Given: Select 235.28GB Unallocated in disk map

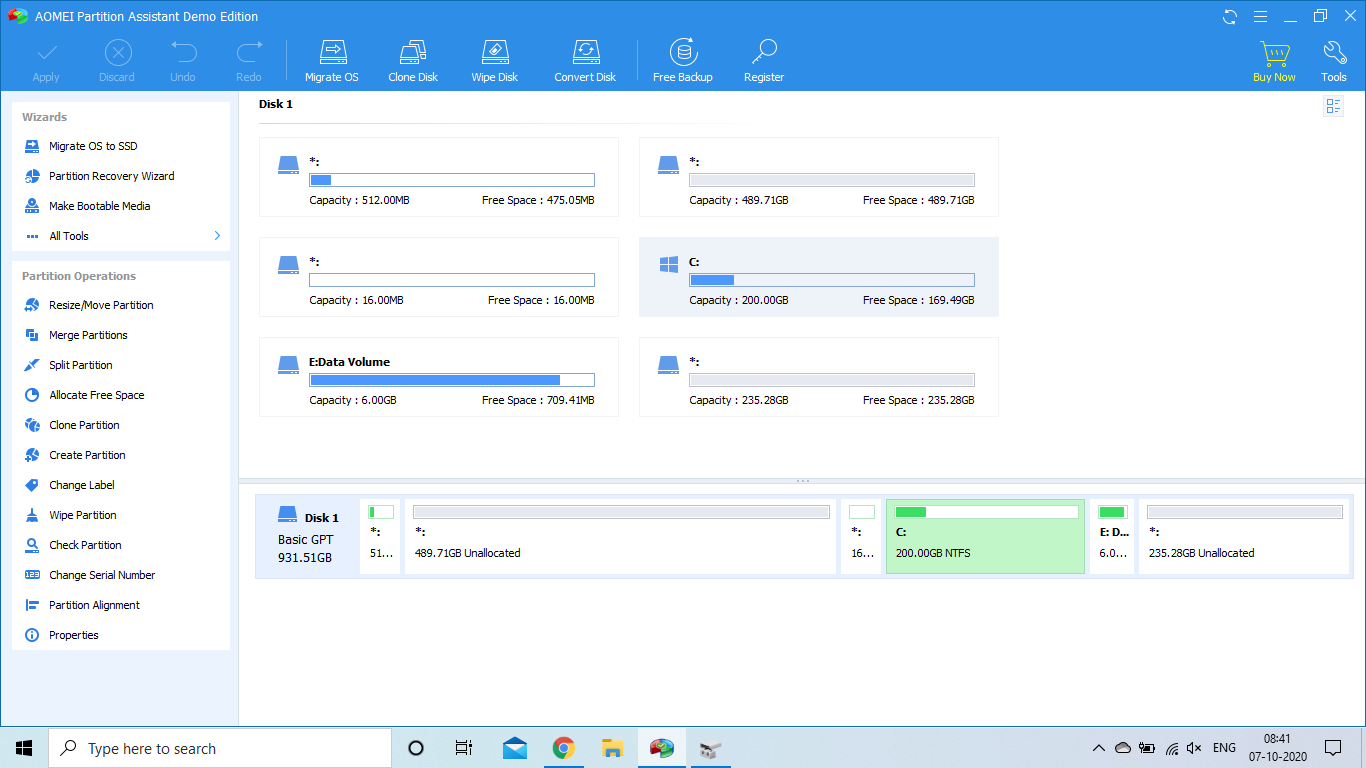Looking at the screenshot, I should [1245, 537].
